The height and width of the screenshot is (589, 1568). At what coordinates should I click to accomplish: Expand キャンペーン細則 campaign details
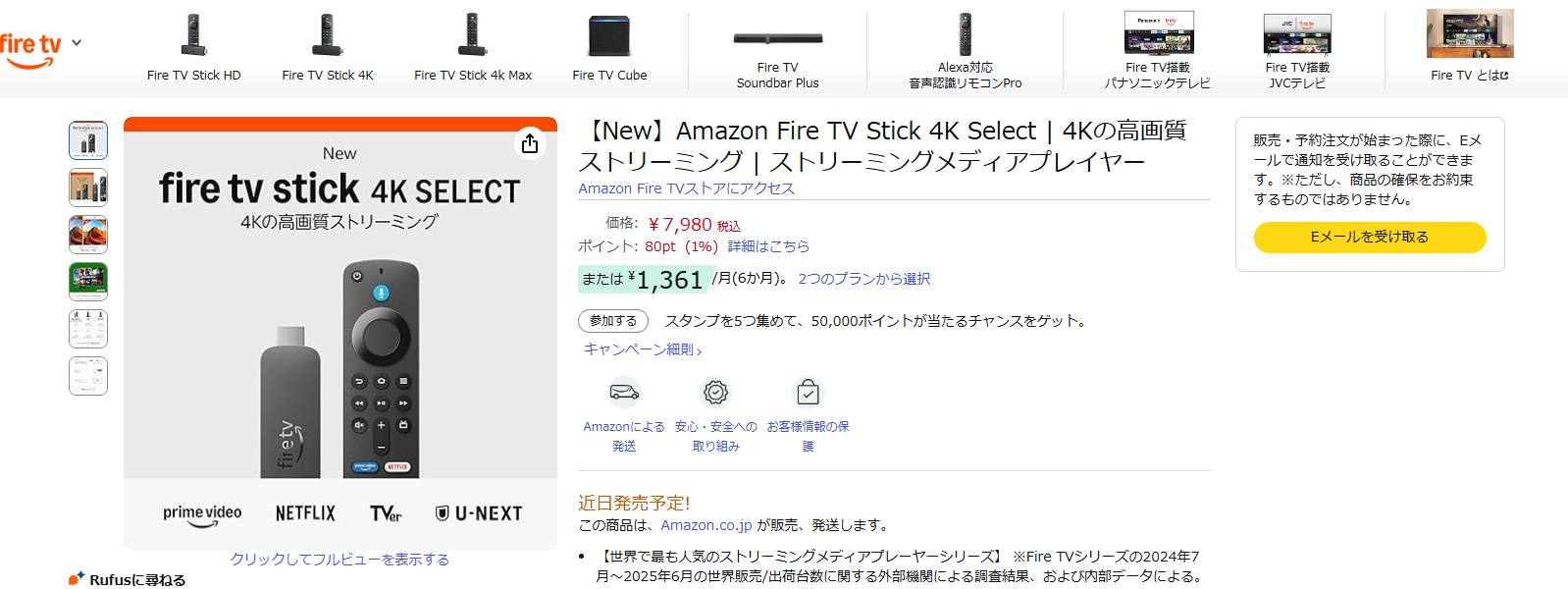pyautogui.click(x=643, y=349)
